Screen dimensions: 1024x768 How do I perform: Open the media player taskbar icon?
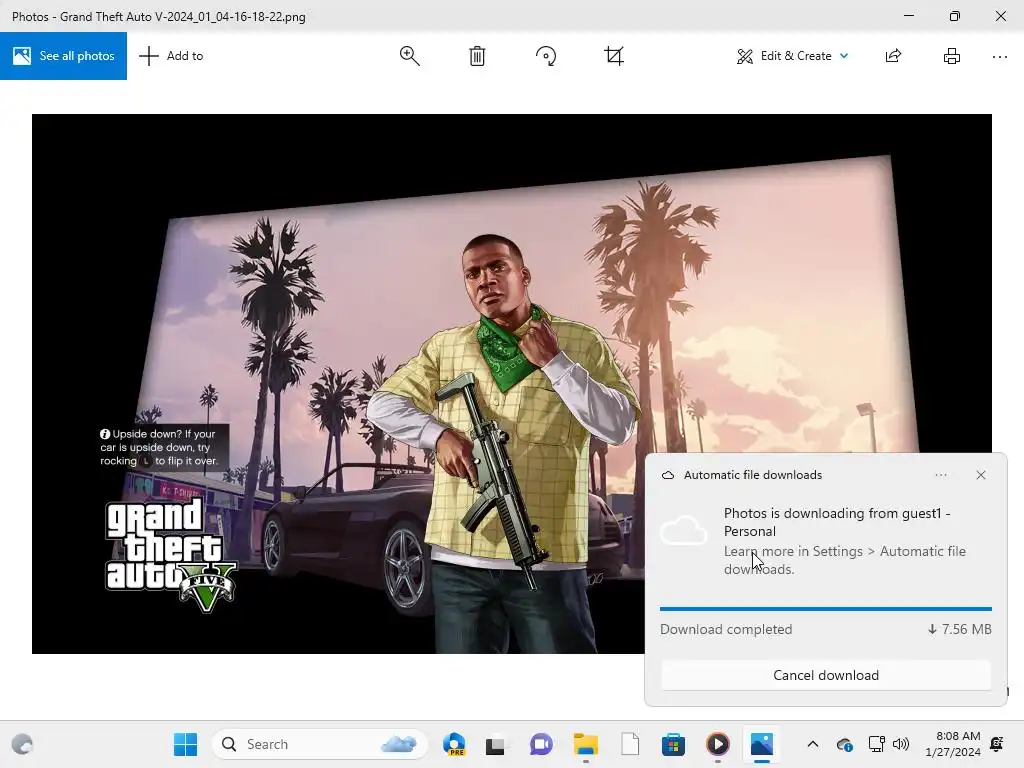[718, 744]
